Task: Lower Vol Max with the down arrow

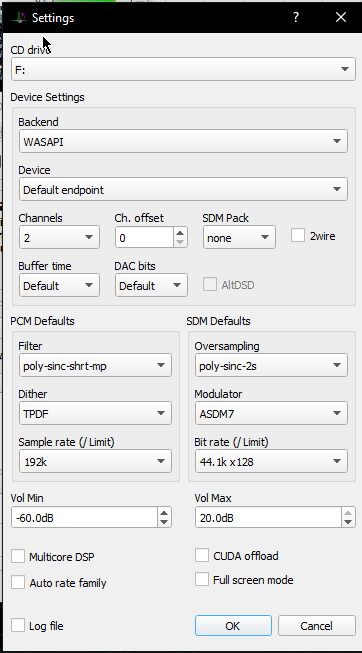Action: [x=348, y=522]
